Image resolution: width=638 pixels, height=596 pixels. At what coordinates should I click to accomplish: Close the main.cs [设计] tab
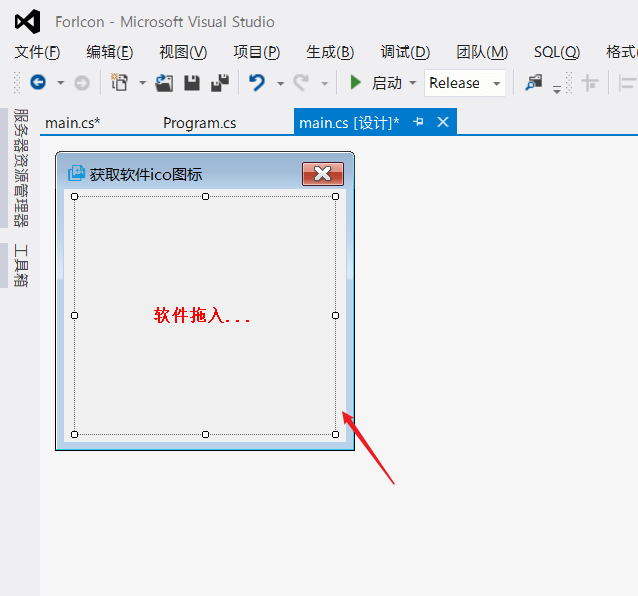tap(443, 122)
